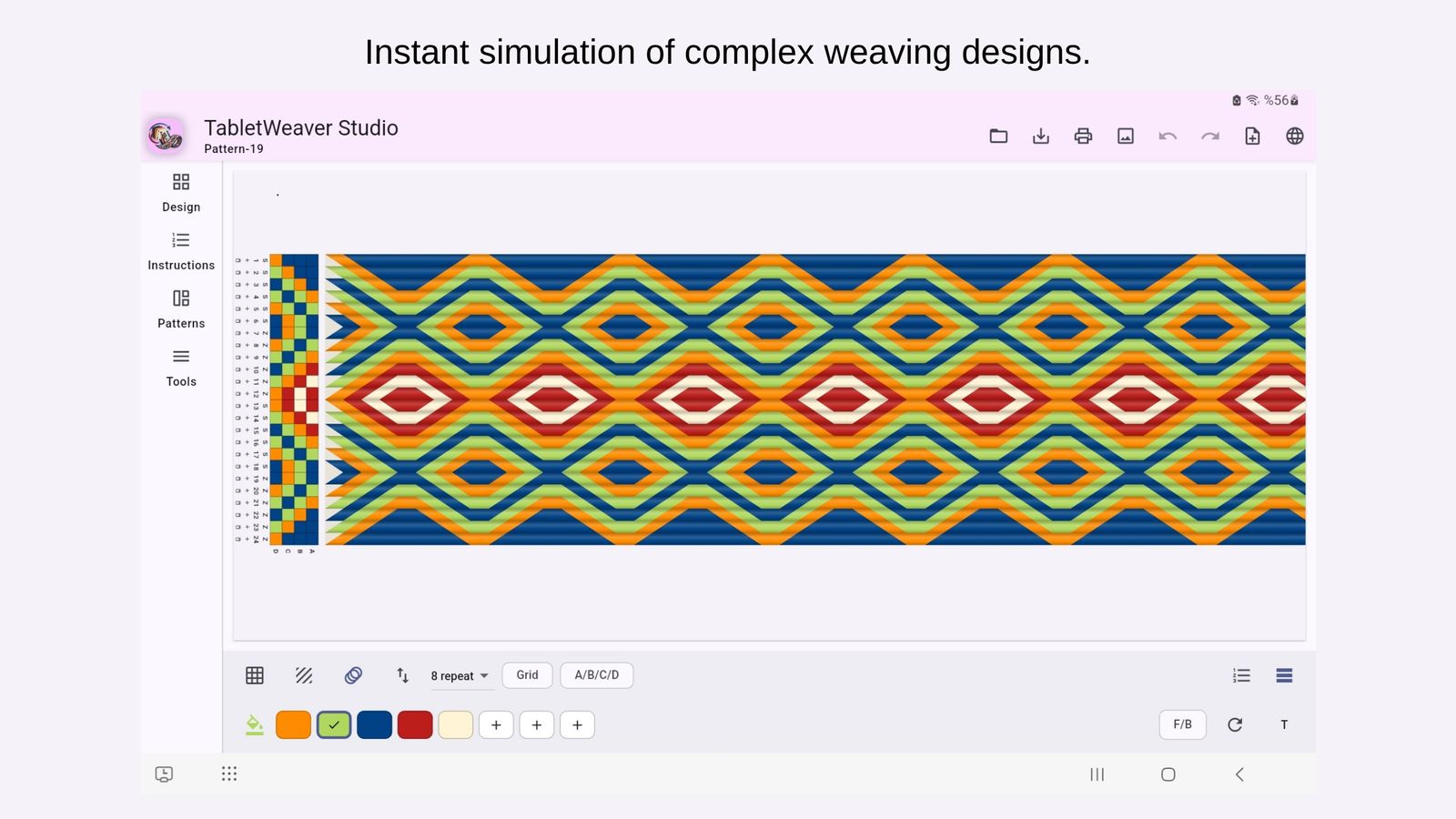Viewport: 1456px width, 819px height.
Task: Click the swap up-down arrows icon
Action: 402,675
